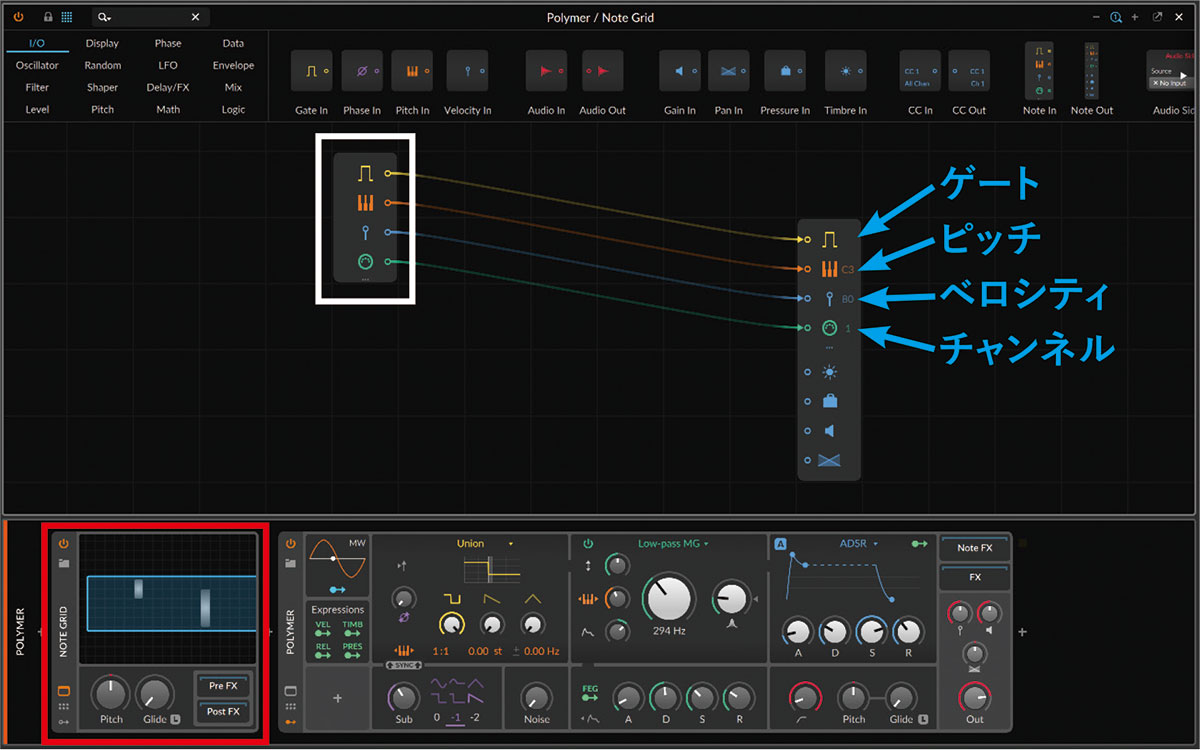Add the Gain In module
Viewport: 1200px width, 750px height.
pyautogui.click(x=679, y=71)
